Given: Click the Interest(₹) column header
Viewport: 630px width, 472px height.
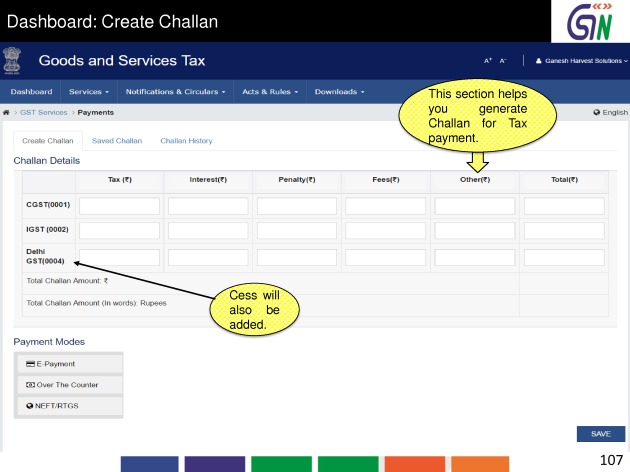Looking at the screenshot, I should coord(208,180).
